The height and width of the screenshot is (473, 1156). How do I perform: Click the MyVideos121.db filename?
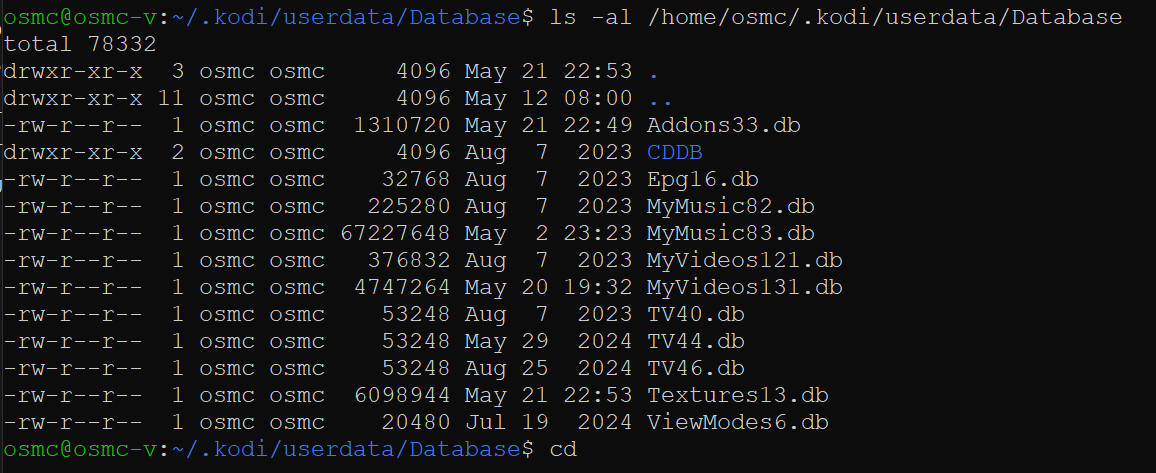[745, 260]
